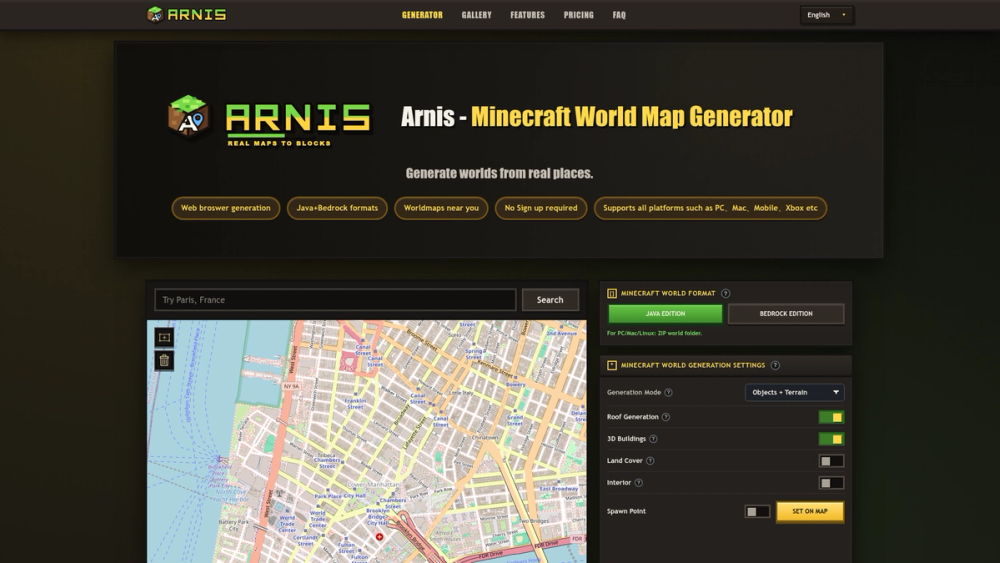This screenshot has height=563, width=1000.
Task: Click the Minecraft World Format section icon
Action: click(612, 293)
